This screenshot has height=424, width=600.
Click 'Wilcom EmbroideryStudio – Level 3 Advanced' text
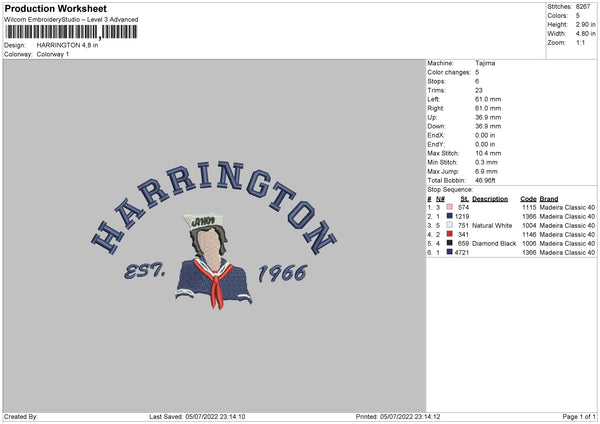pos(71,20)
